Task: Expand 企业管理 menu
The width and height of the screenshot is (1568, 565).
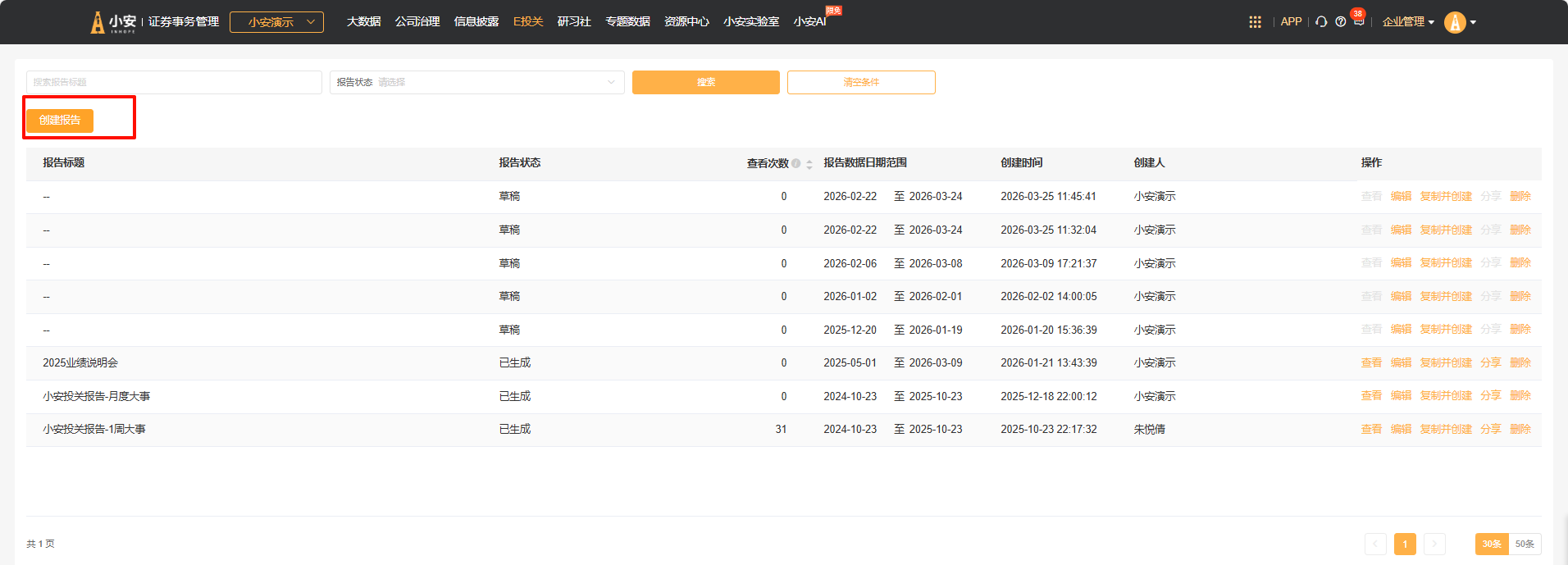Action: coord(1408,22)
